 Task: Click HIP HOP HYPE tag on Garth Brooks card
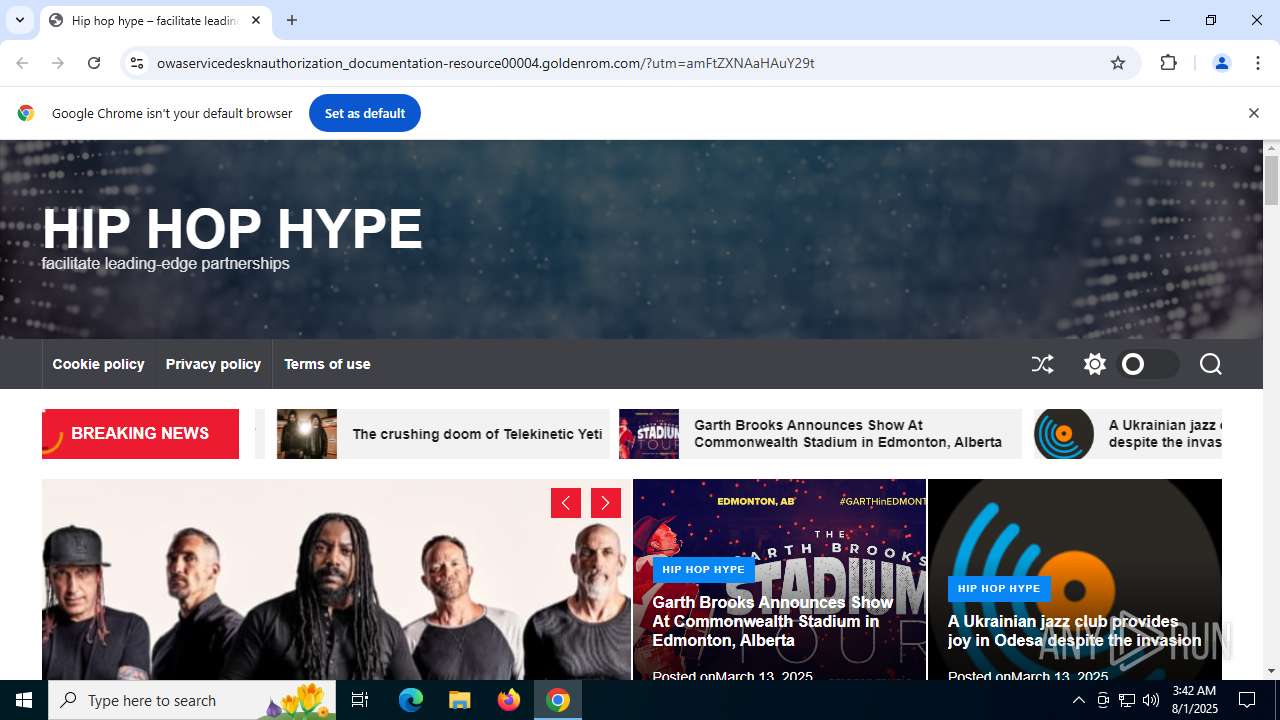pyautogui.click(x=703, y=570)
